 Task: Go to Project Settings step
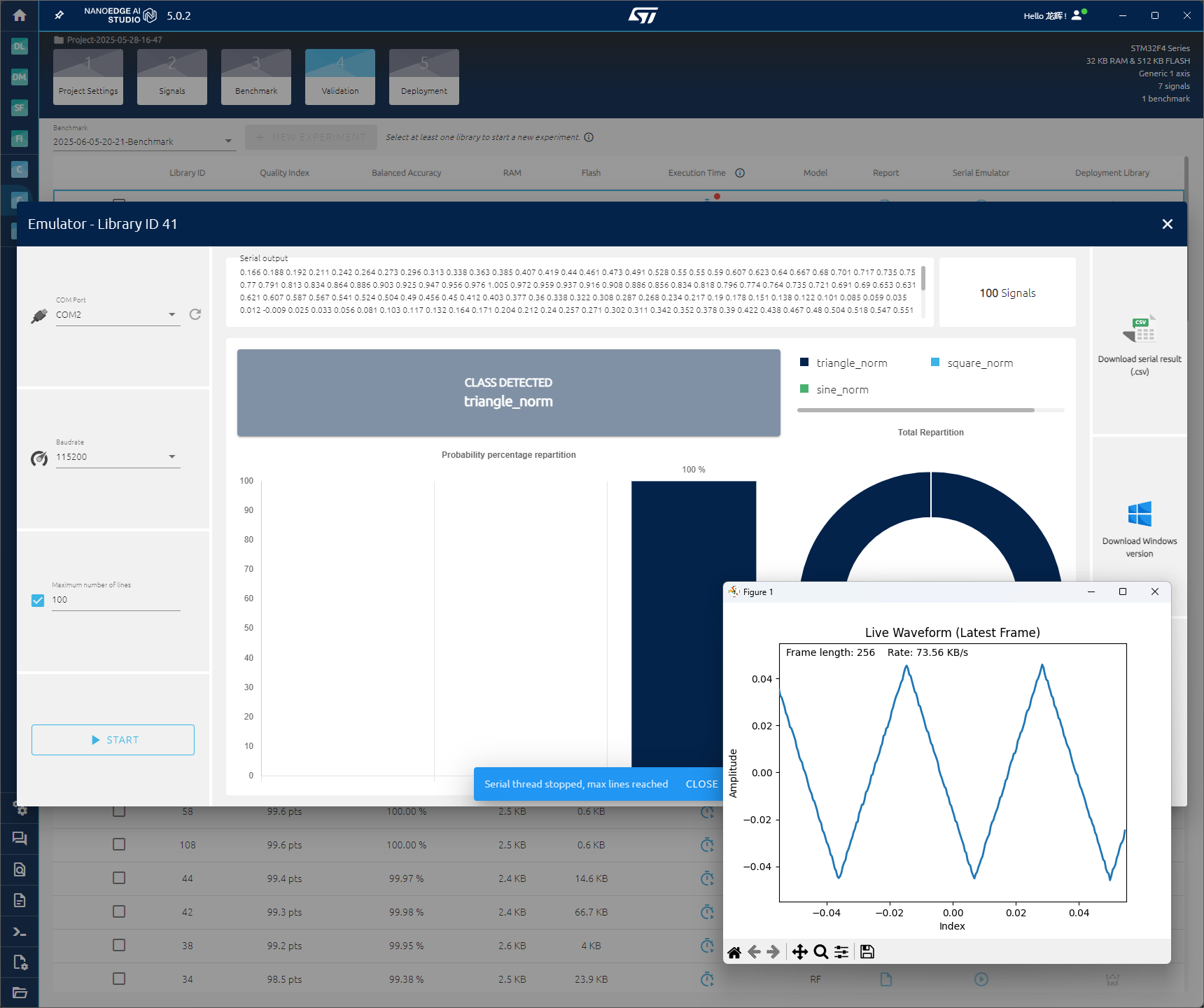(88, 77)
